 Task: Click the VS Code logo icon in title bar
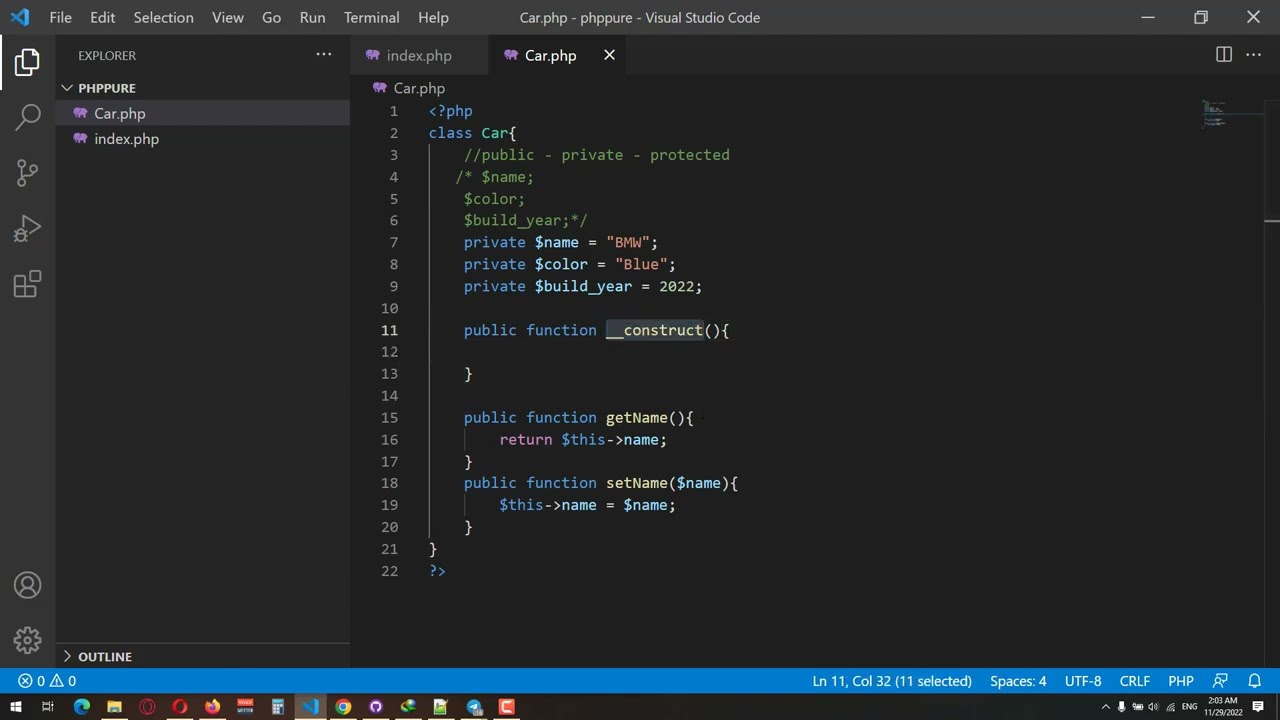tap(20, 17)
